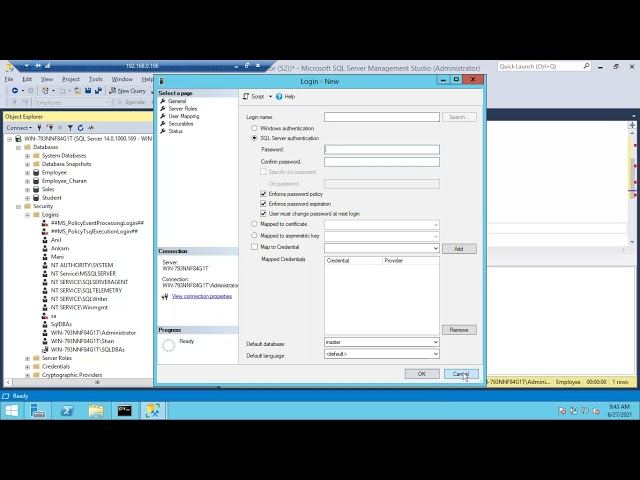Image resolution: width=640 pixels, height=480 pixels.
Task: Click the Help question-mark icon in dialog
Action: point(279,96)
